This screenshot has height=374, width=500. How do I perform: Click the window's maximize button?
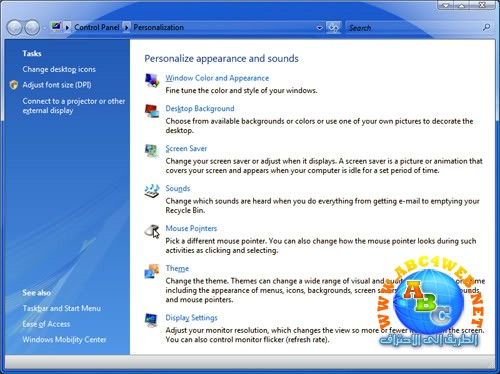pos(462,5)
